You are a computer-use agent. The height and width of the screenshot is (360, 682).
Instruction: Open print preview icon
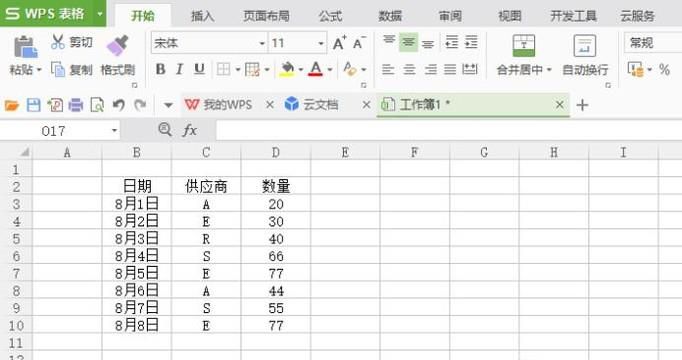(97, 105)
